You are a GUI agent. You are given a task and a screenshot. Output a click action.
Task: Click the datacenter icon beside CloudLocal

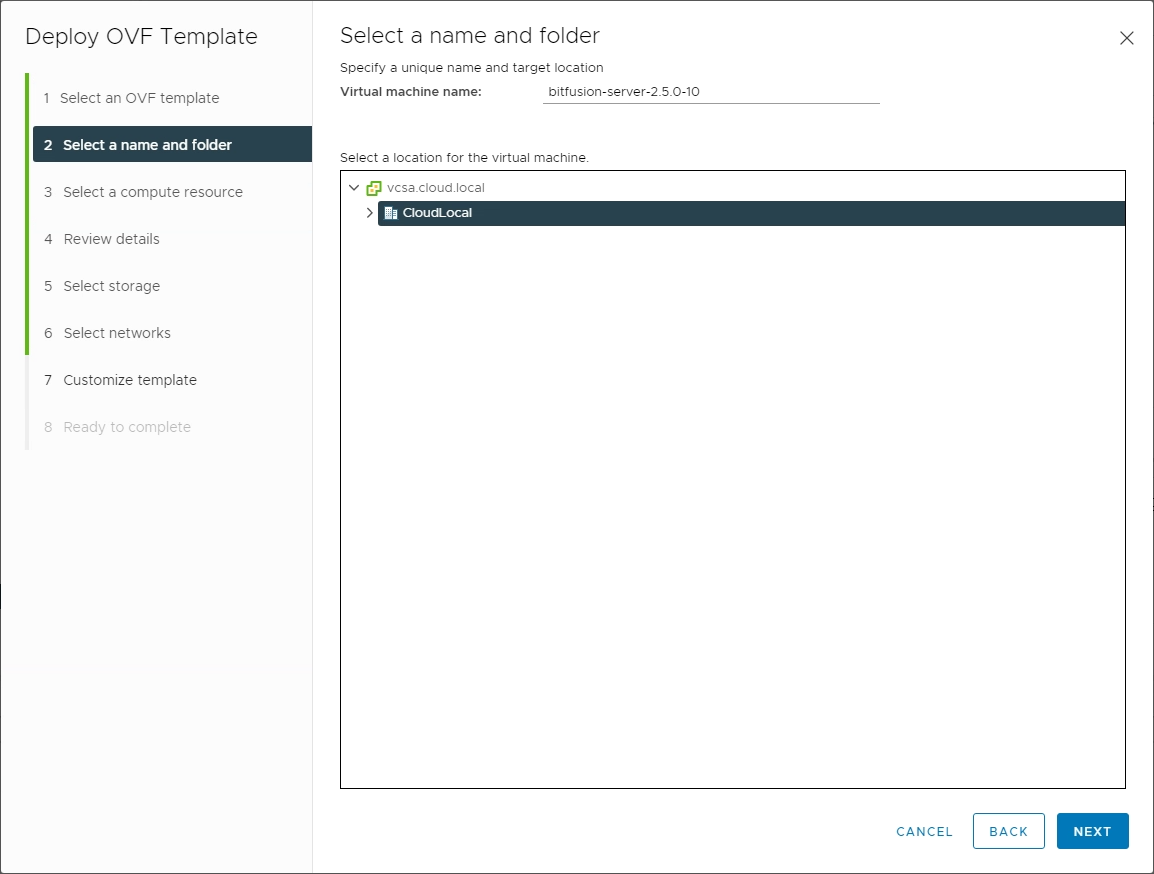(391, 213)
